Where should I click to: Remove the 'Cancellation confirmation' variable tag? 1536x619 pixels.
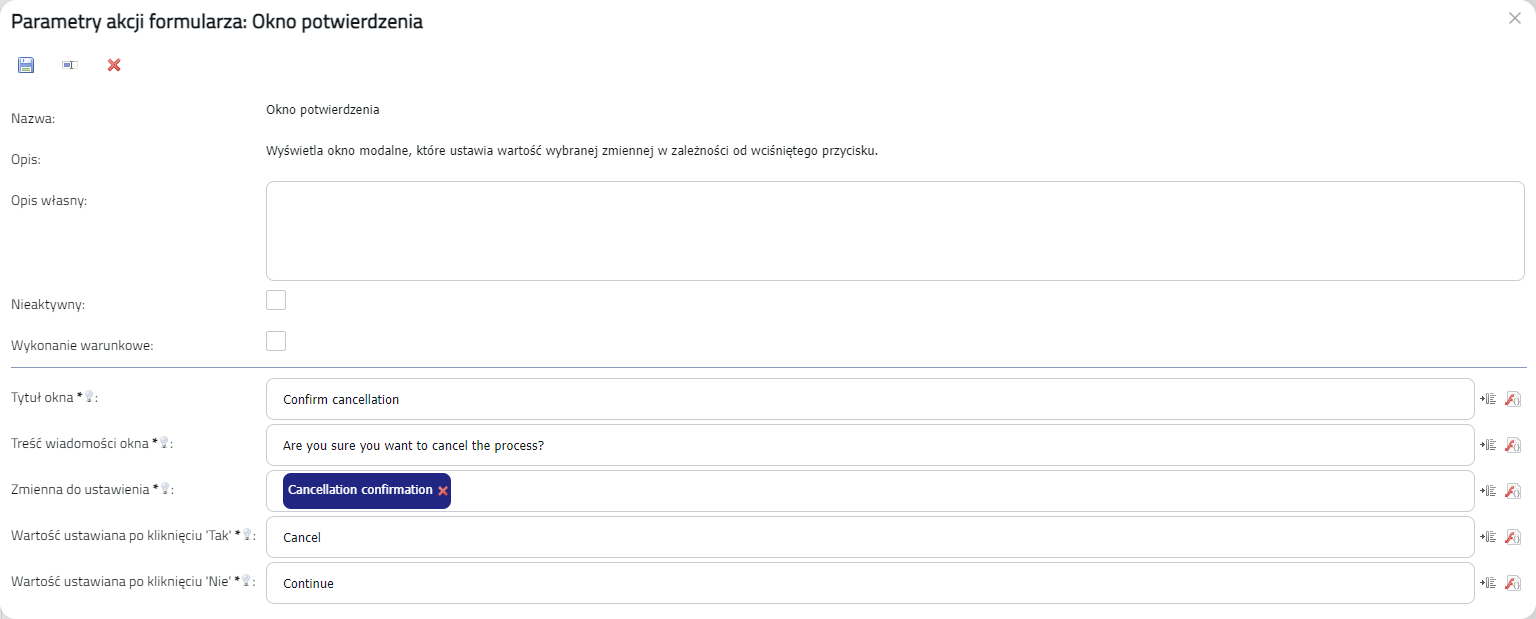[443, 491]
